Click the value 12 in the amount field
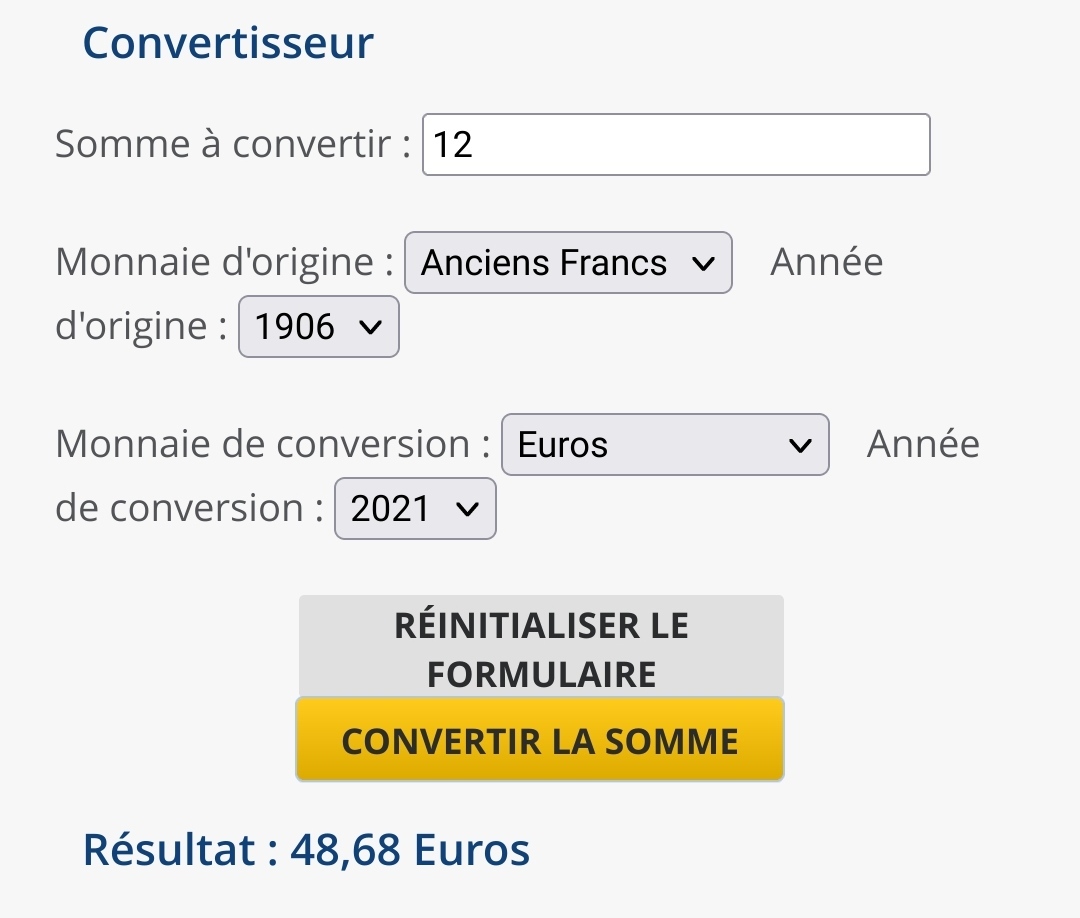Image resolution: width=1080 pixels, height=918 pixels. point(453,146)
